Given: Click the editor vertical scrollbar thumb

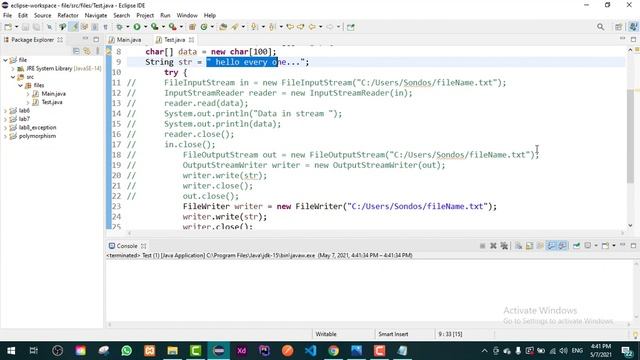Looking at the screenshot, I should click(631, 136).
